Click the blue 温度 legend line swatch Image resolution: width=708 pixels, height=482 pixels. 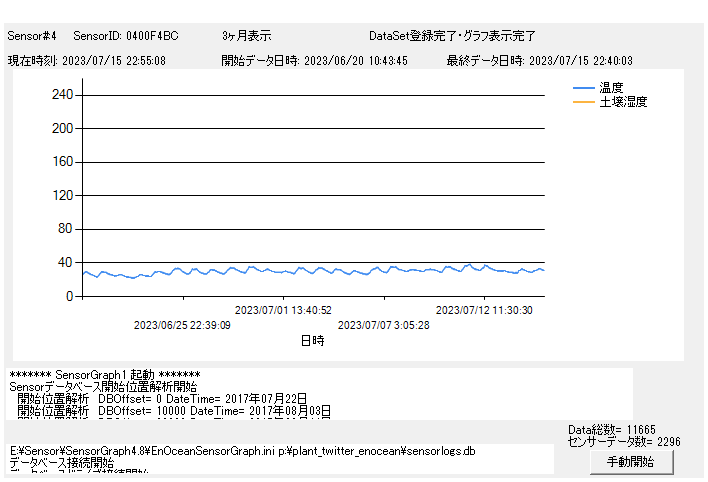[583, 88]
